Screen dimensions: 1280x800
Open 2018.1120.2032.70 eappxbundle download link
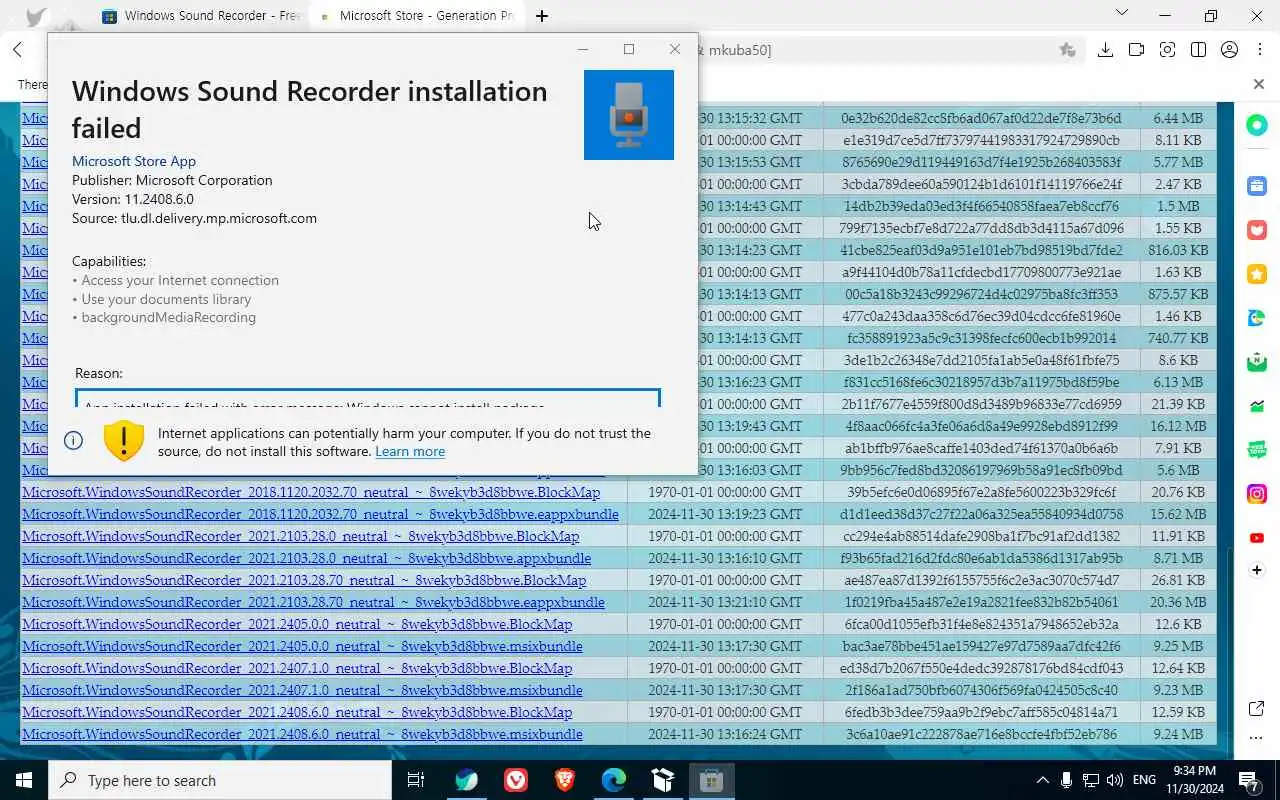click(x=320, y=514)
